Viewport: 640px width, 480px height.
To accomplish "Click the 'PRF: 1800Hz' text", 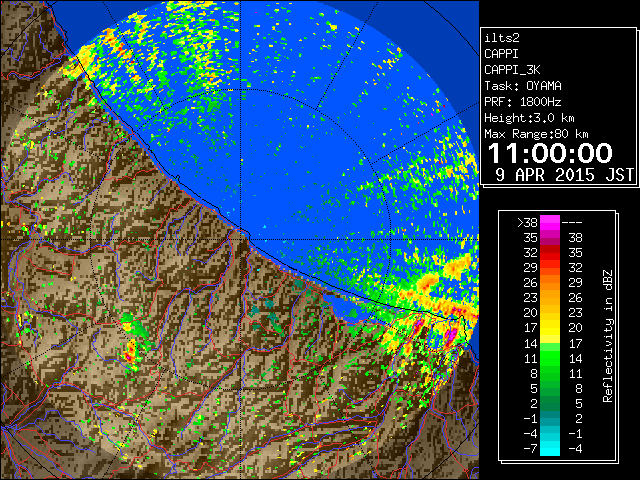I will (x=523, y=102).
